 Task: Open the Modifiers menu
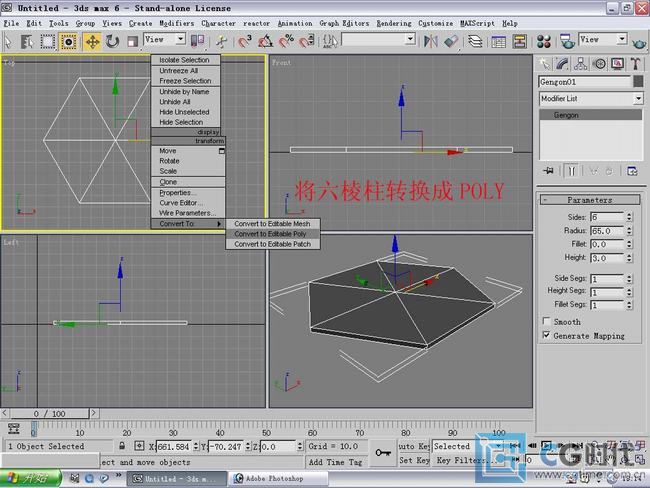click(x=177, y=23)
